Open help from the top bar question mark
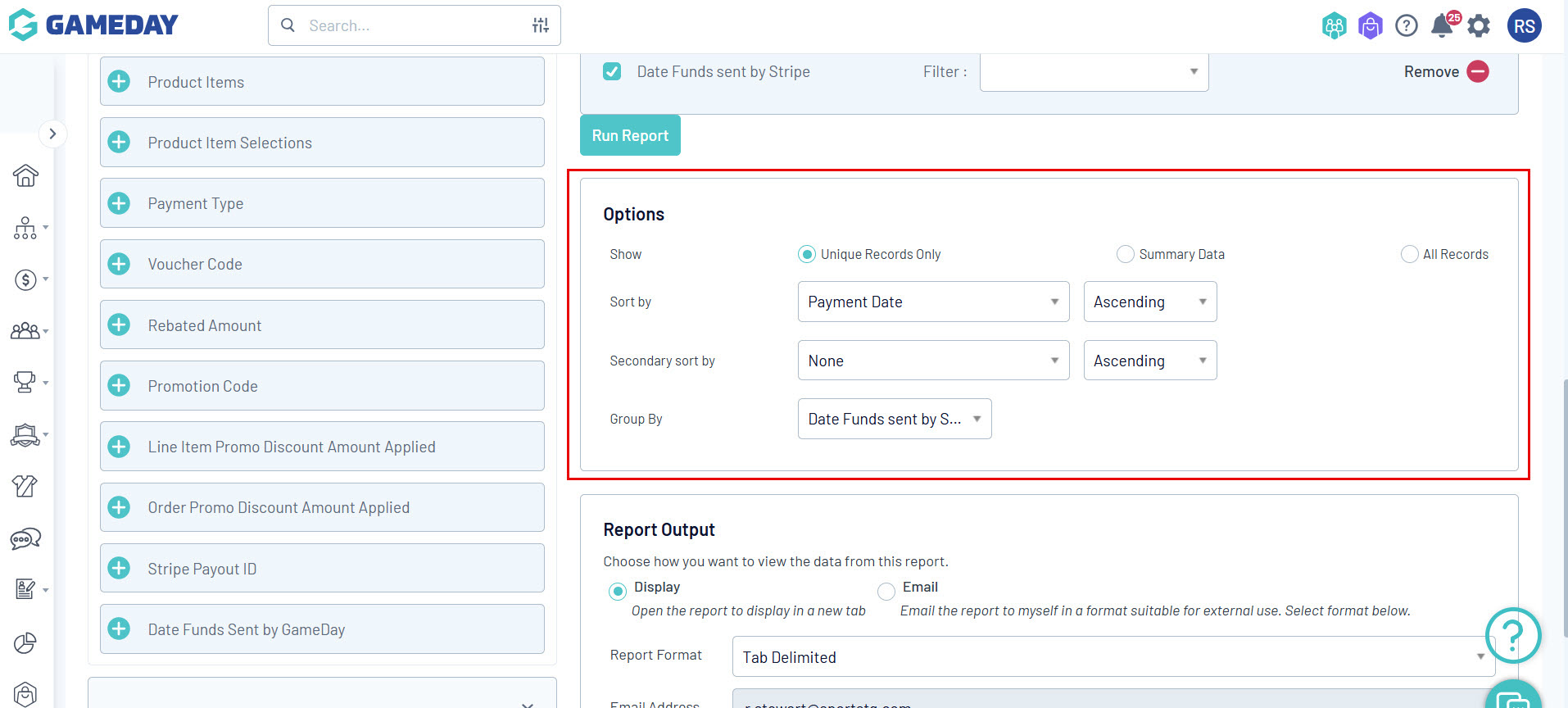This screenshot has width=1568, height=708. pyautogui.click(x=1407, y=26)
